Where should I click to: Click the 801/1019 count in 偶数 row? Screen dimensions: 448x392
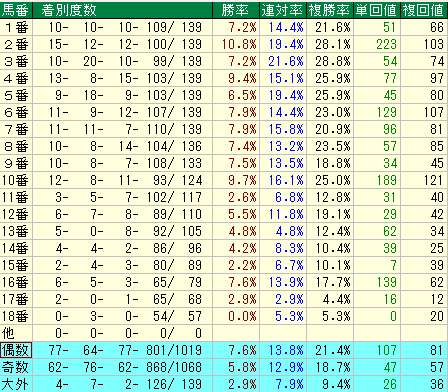[174, 350]
